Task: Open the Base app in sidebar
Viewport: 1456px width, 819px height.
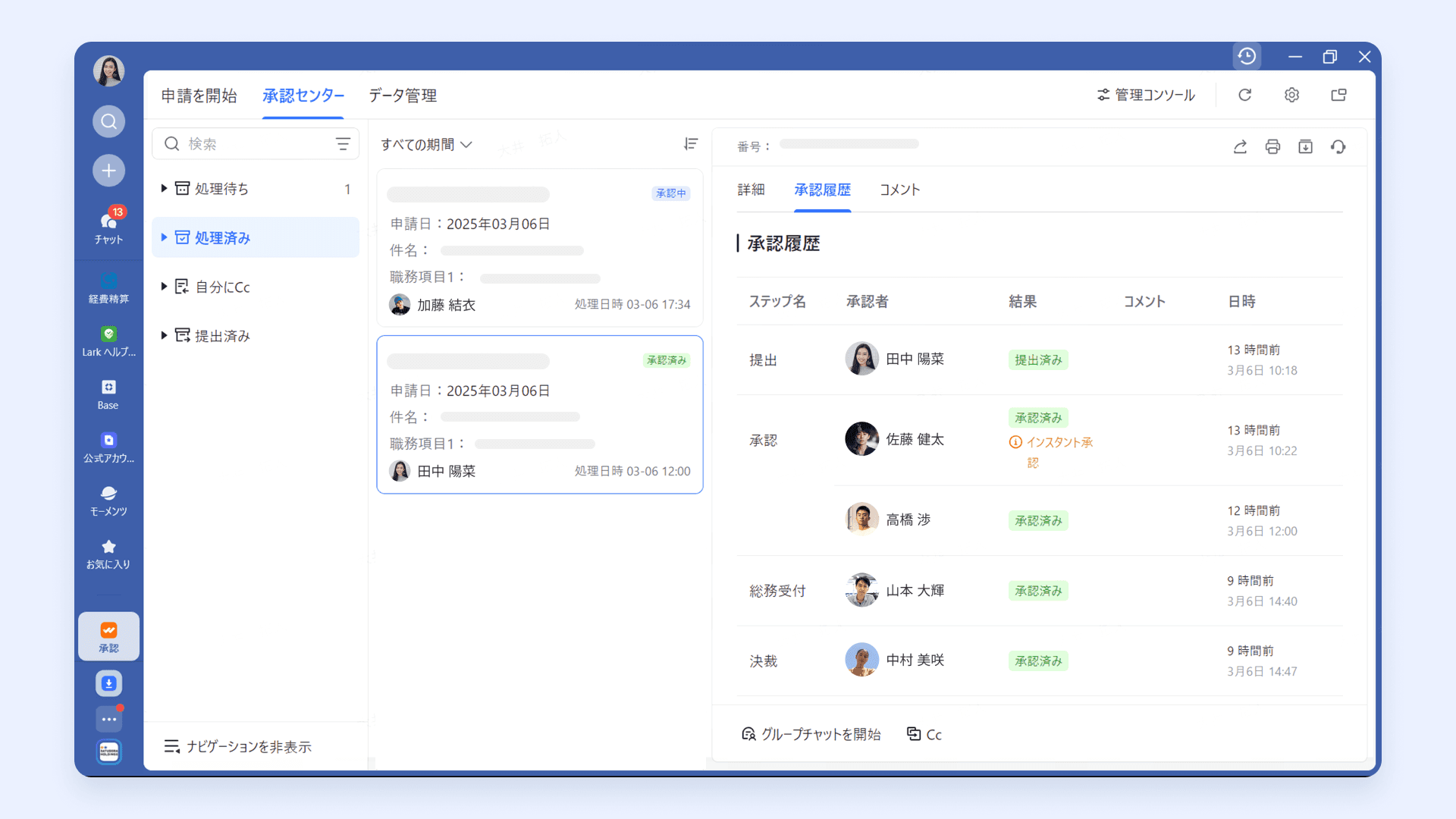Action: (x=108, y=394)
